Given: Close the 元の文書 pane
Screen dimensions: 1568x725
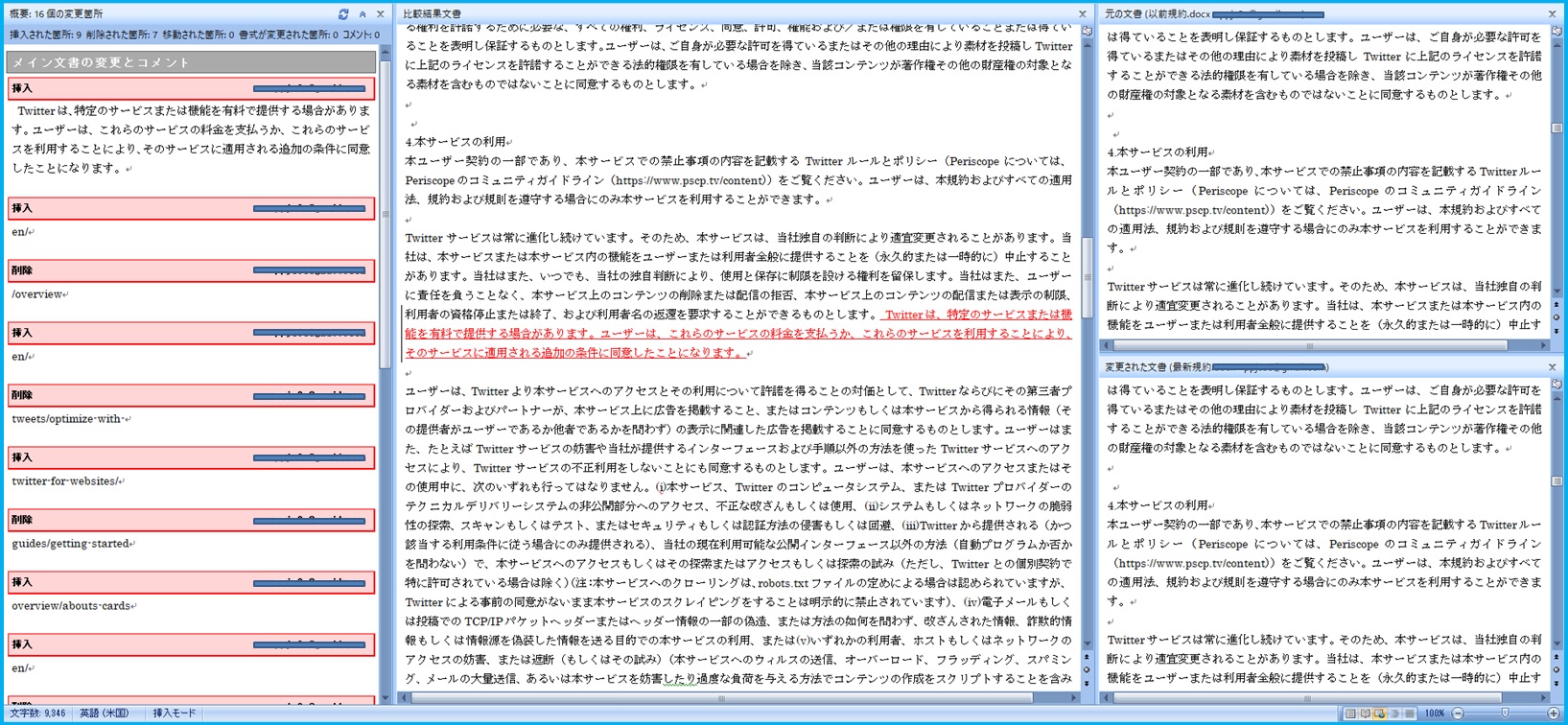Looking at the screenshot, I should [x=1553, y=14].
